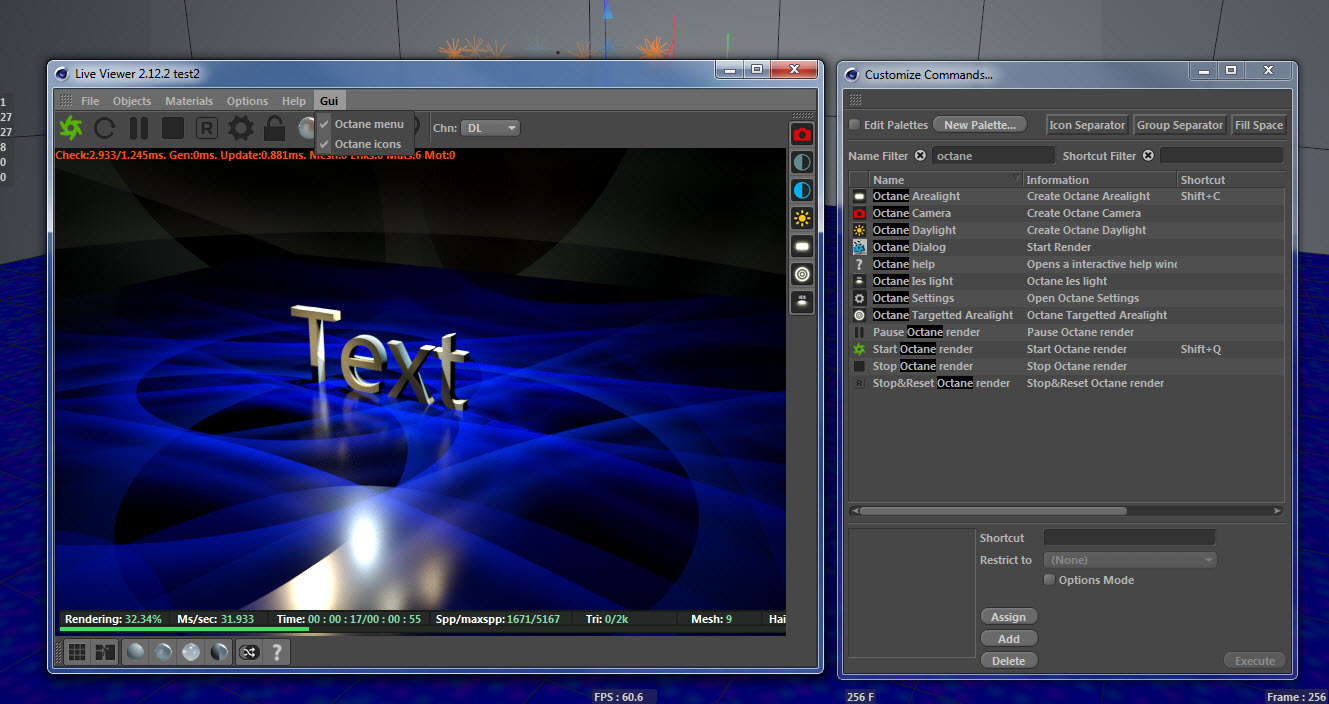Add Octane Arealight via white rectangle sidebar icon
Viewport: 1329px width, 704px height.
tap(802, 246)
